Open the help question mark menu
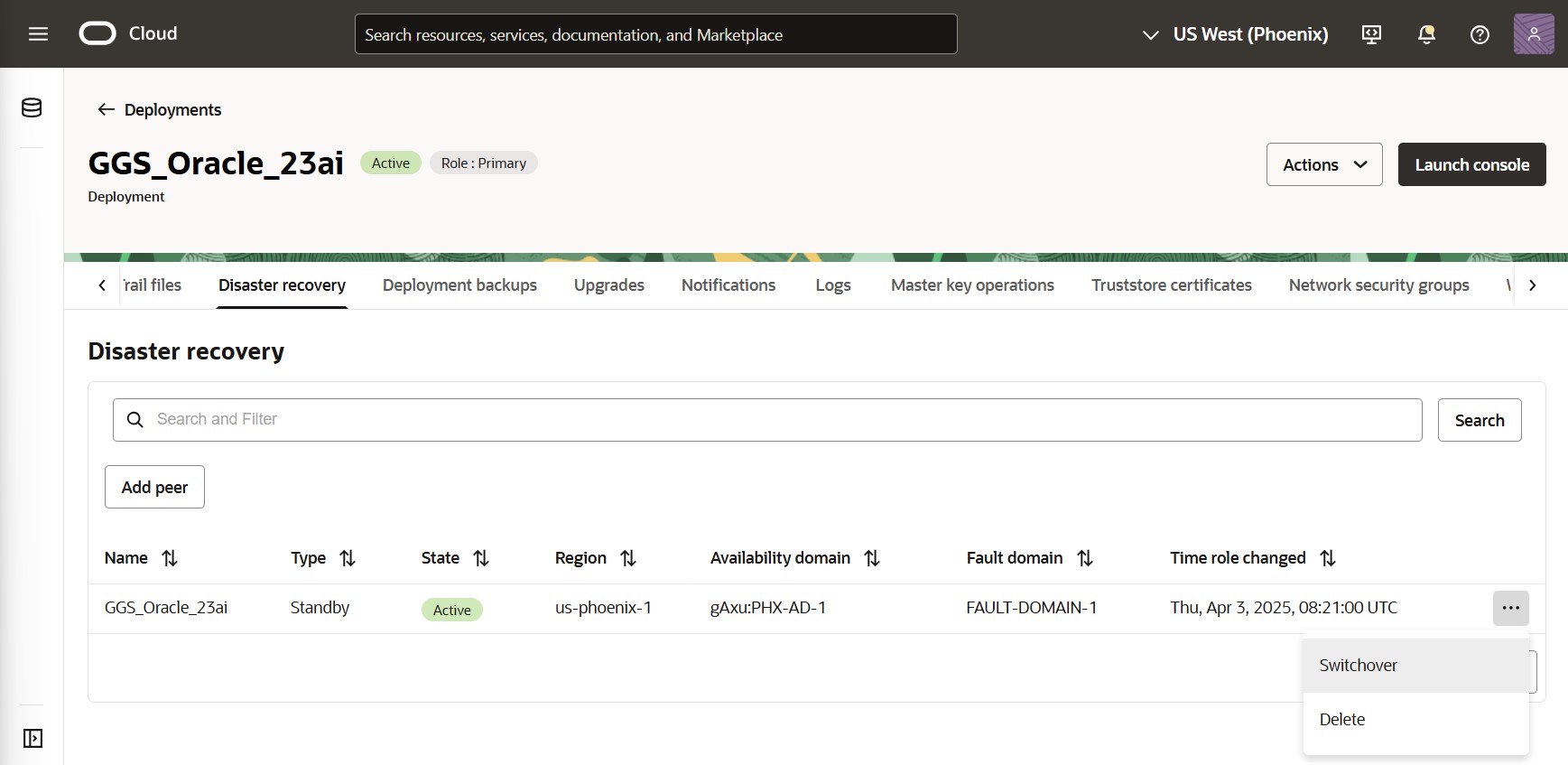Viewport: 1568px width, 765px height. point(1480,34)
